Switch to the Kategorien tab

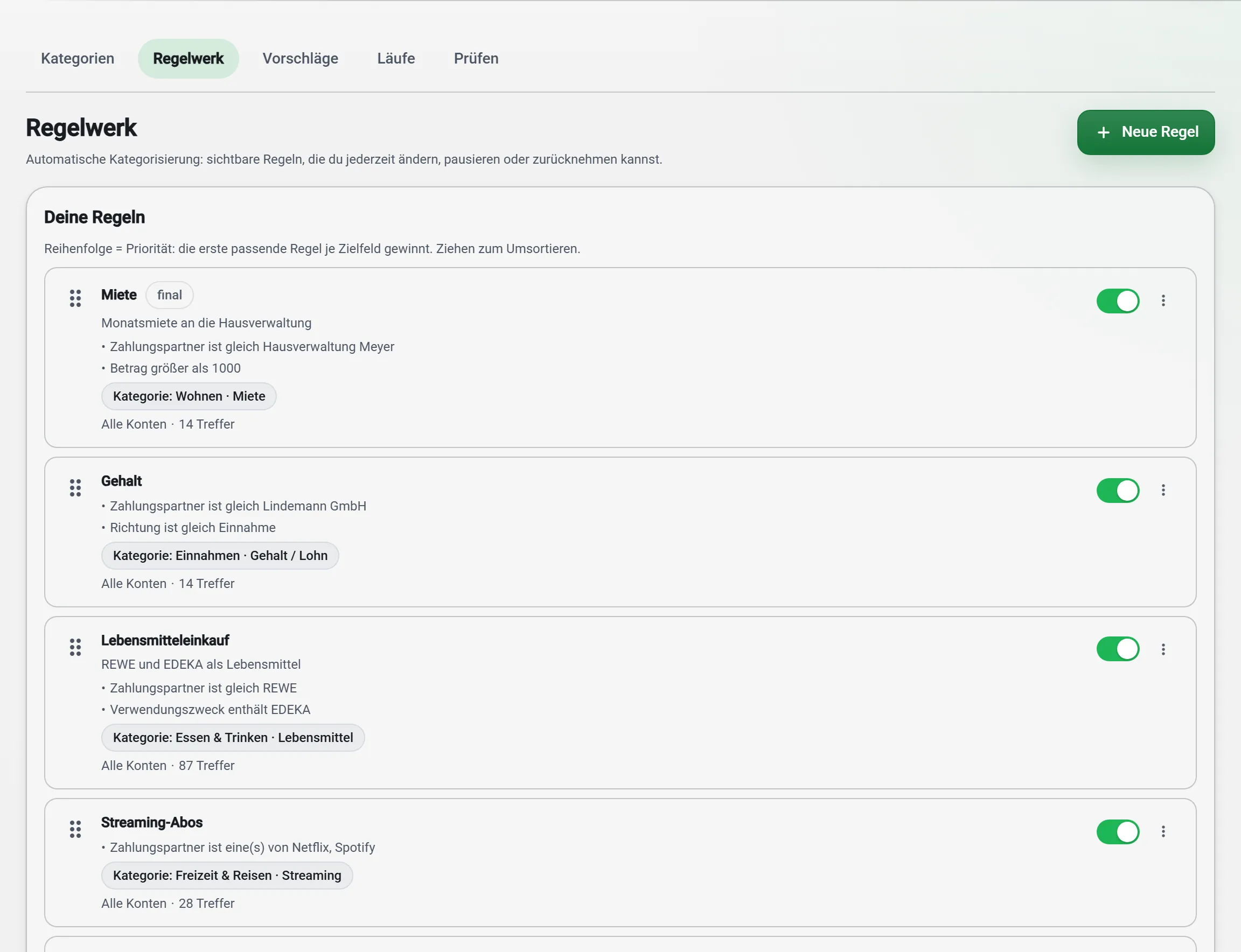[78, 58]
